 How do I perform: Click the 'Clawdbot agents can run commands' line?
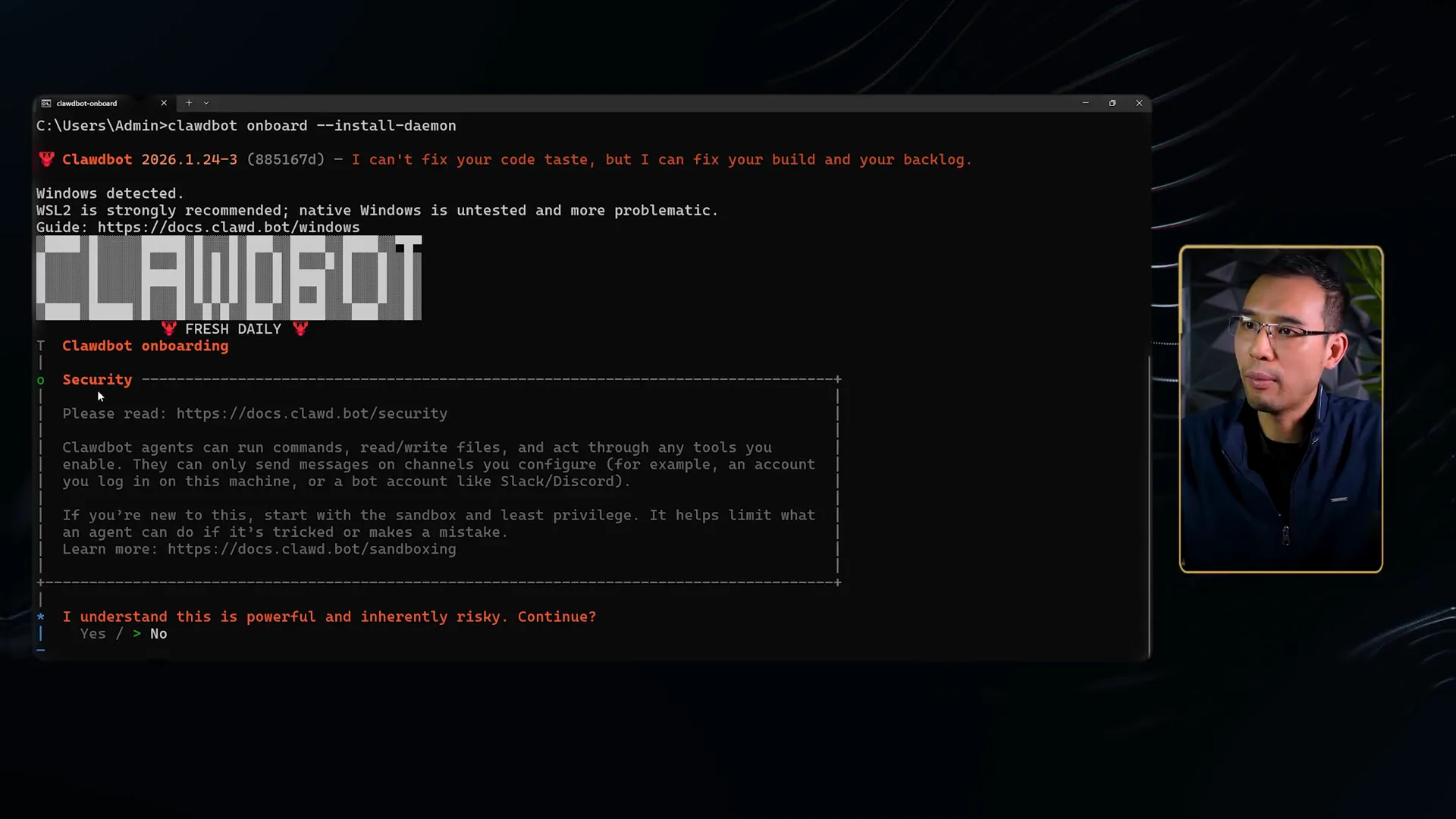click(x=417, y=447)
